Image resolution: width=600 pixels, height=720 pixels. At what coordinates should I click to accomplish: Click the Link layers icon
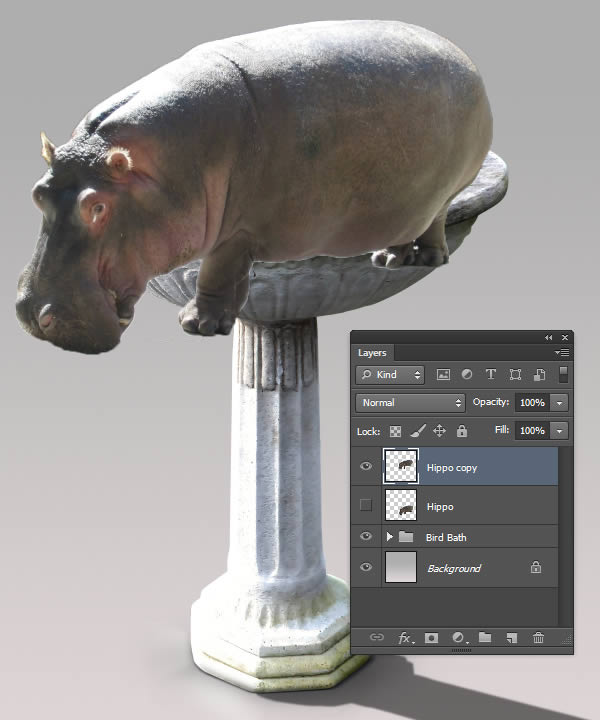376,637
